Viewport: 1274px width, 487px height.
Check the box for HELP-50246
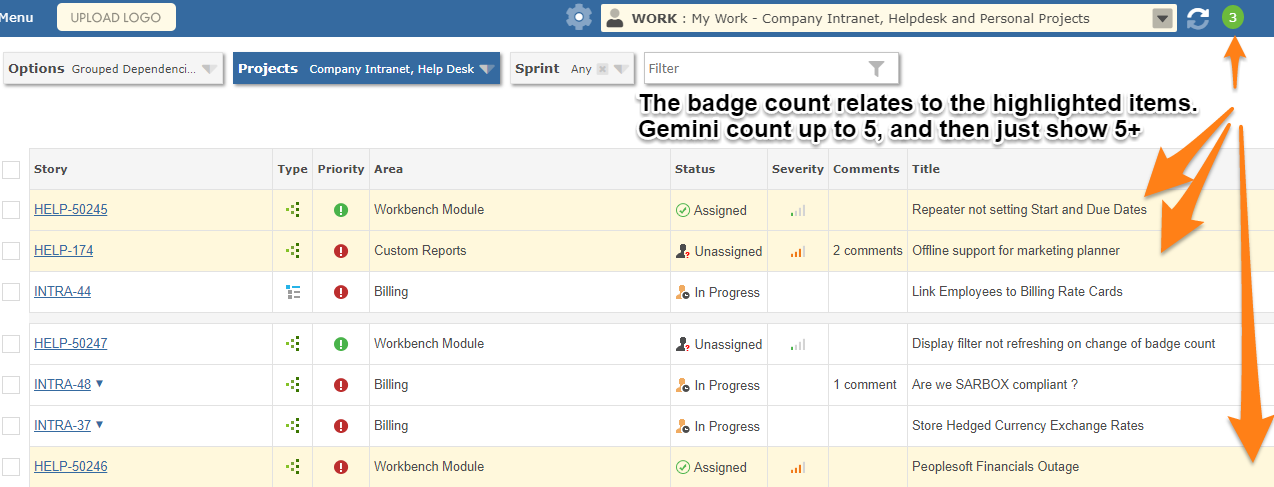[x=11, y=467]
